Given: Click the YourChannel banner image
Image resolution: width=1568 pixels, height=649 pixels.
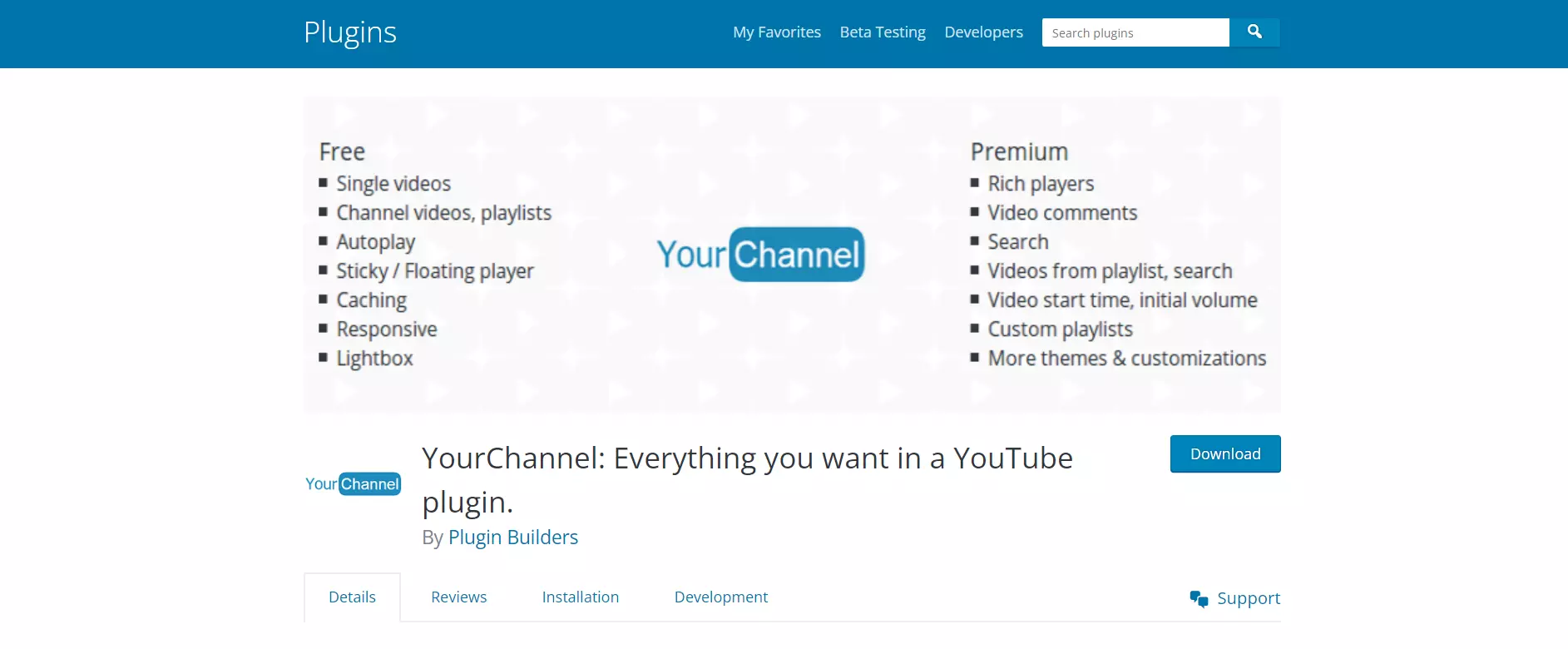Looking at the screenshot, I should (792, 255).
